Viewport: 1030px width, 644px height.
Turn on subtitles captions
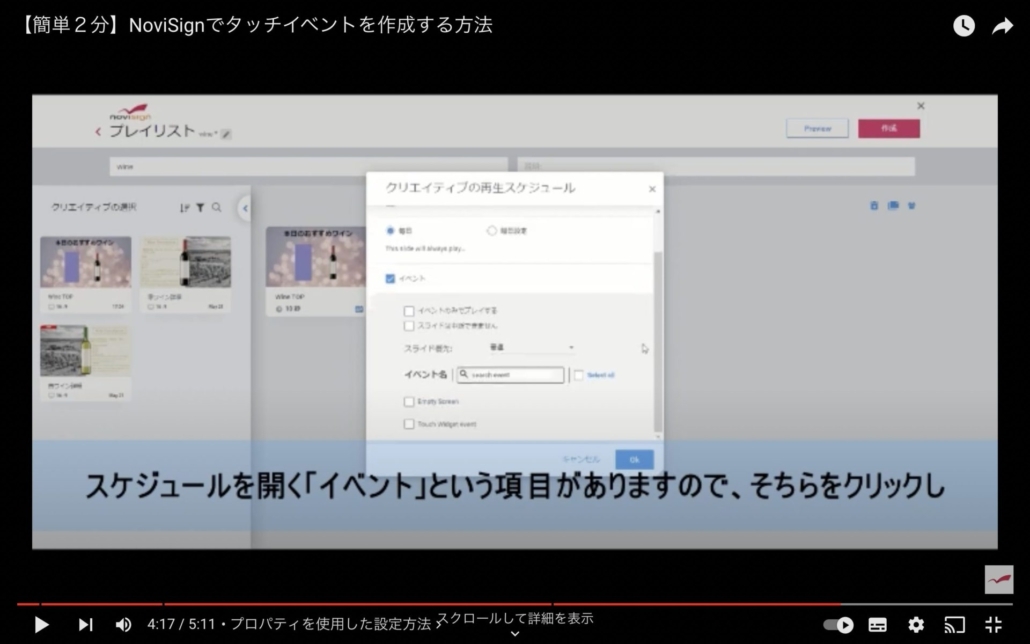[x=878, y=624]
